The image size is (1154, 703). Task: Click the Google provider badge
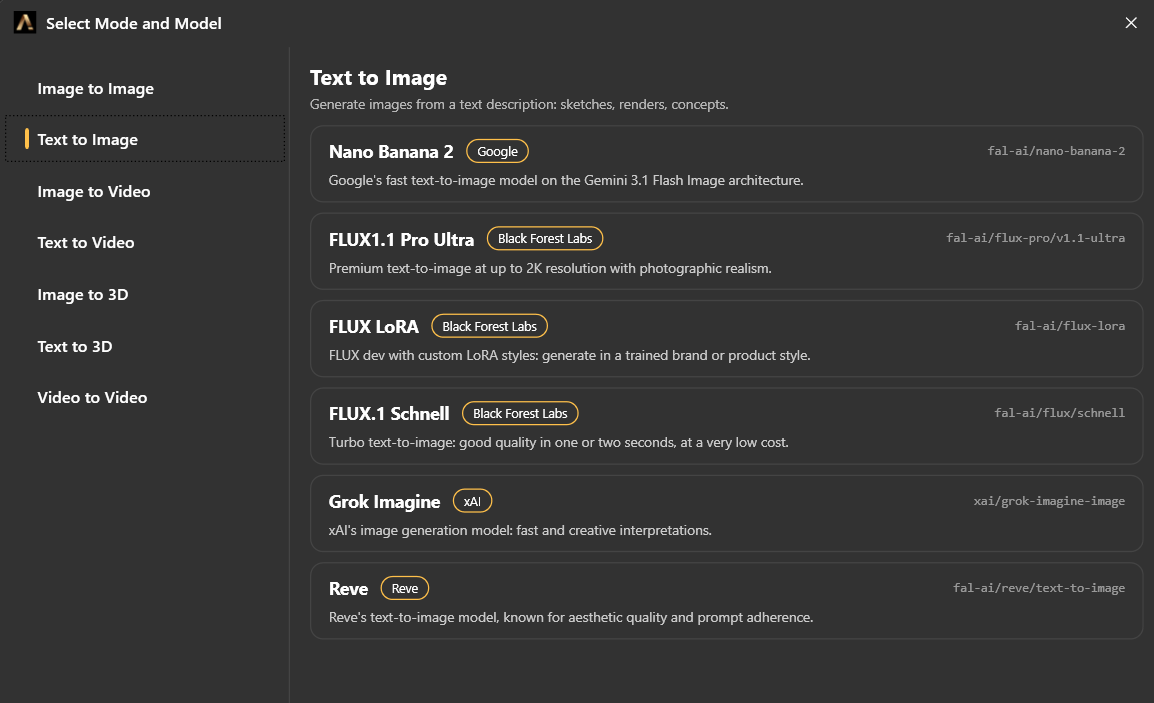(x=498, y=151)
